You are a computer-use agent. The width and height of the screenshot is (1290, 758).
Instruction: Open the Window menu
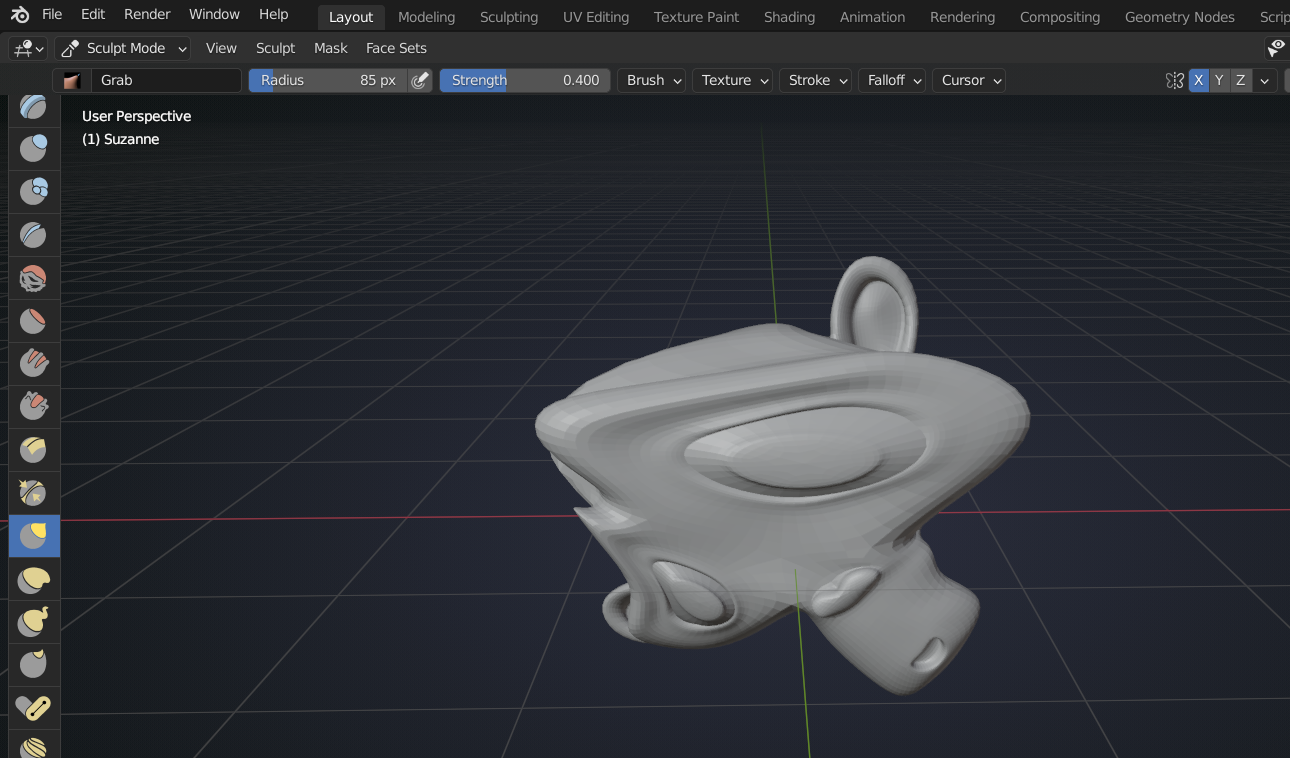214,14
